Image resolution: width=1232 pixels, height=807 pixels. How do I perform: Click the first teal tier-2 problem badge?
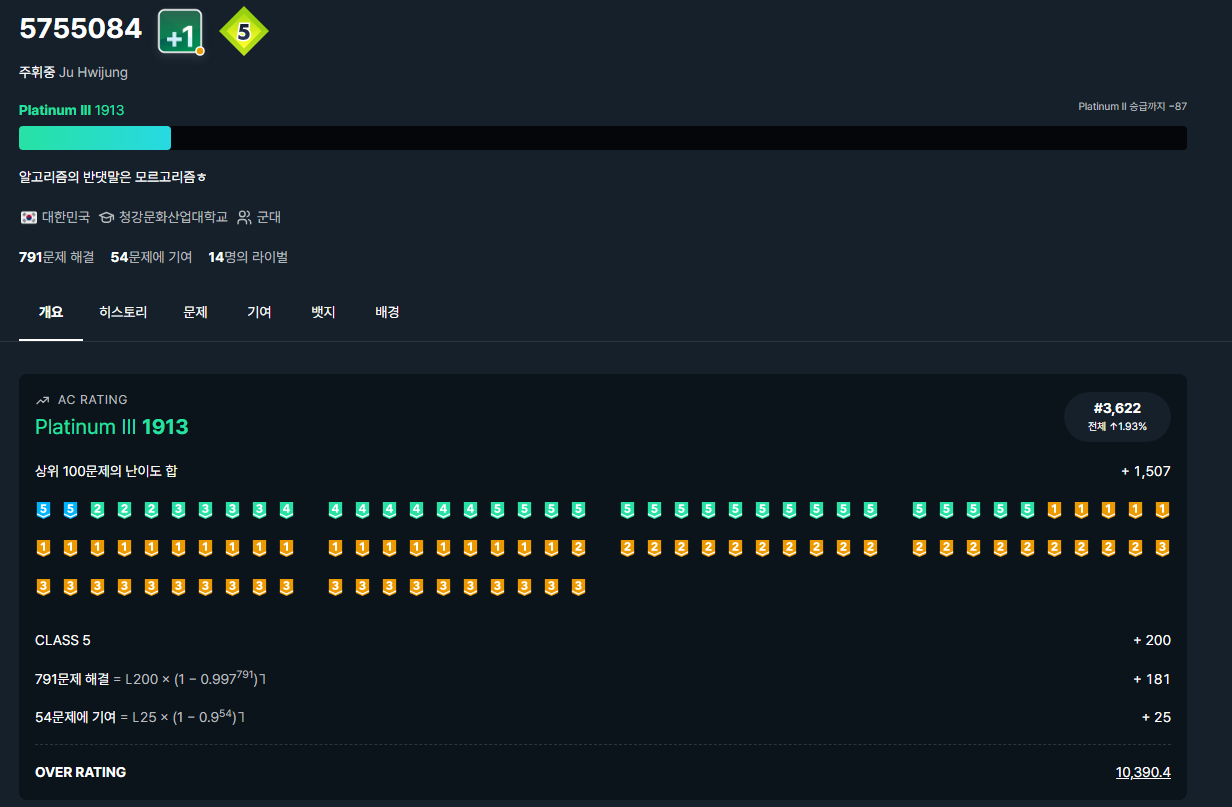(x=97, y=510)
